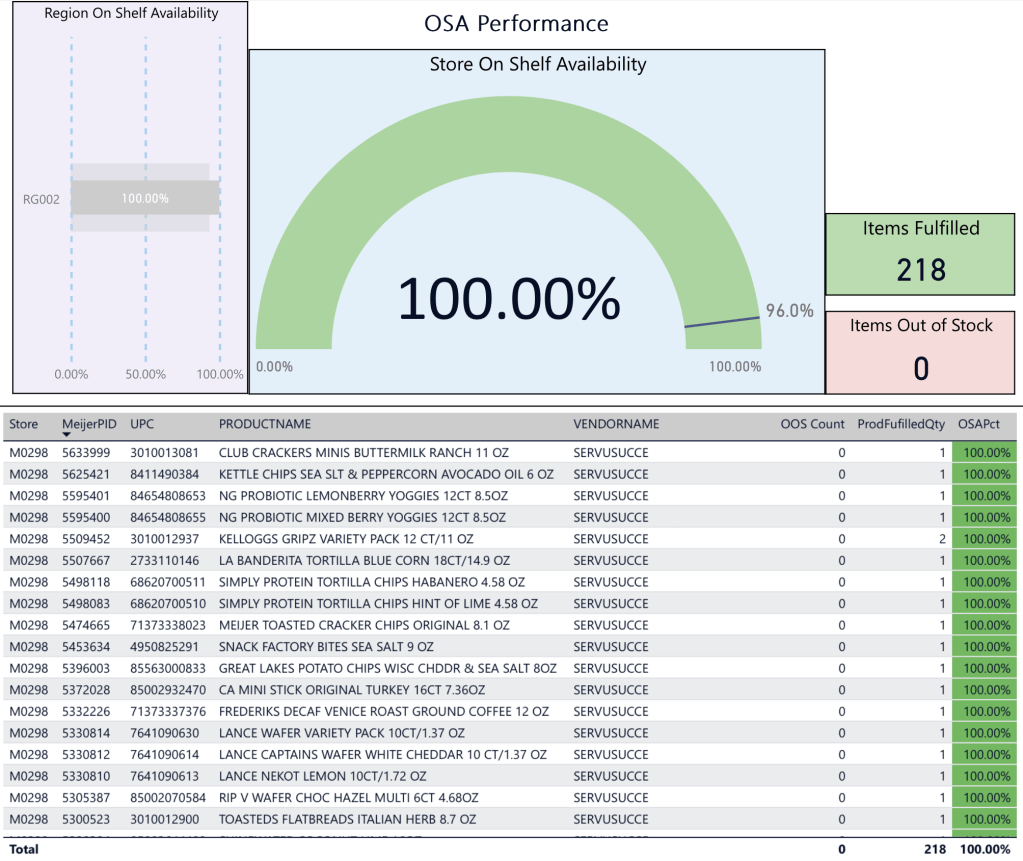Select the RG002 region axis label
Viewport: 1023px width, 861px height.
coord(41,199)
